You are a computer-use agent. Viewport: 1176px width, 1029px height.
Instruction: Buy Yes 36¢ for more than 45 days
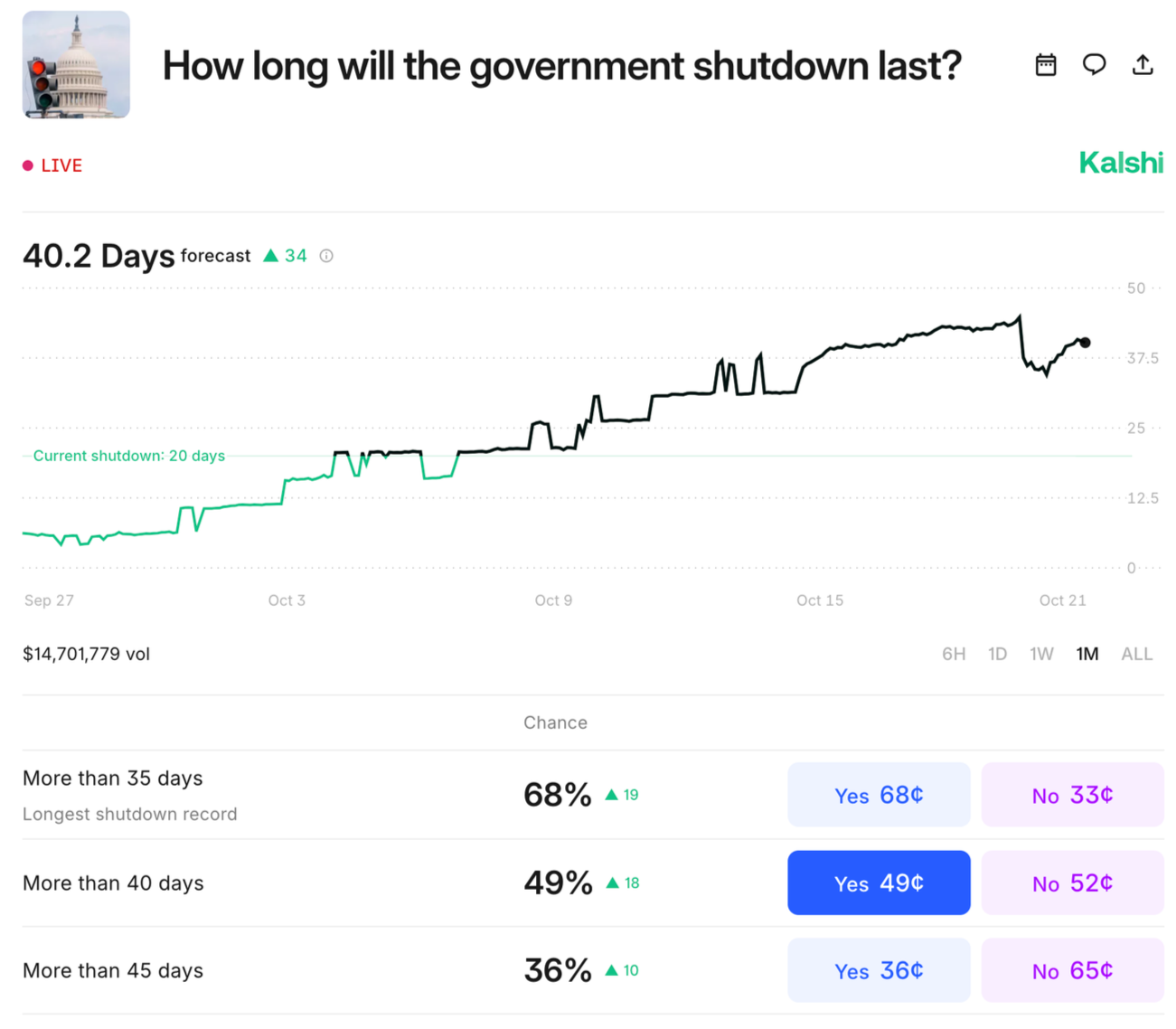pyautogui.click(x=879, y=970)
